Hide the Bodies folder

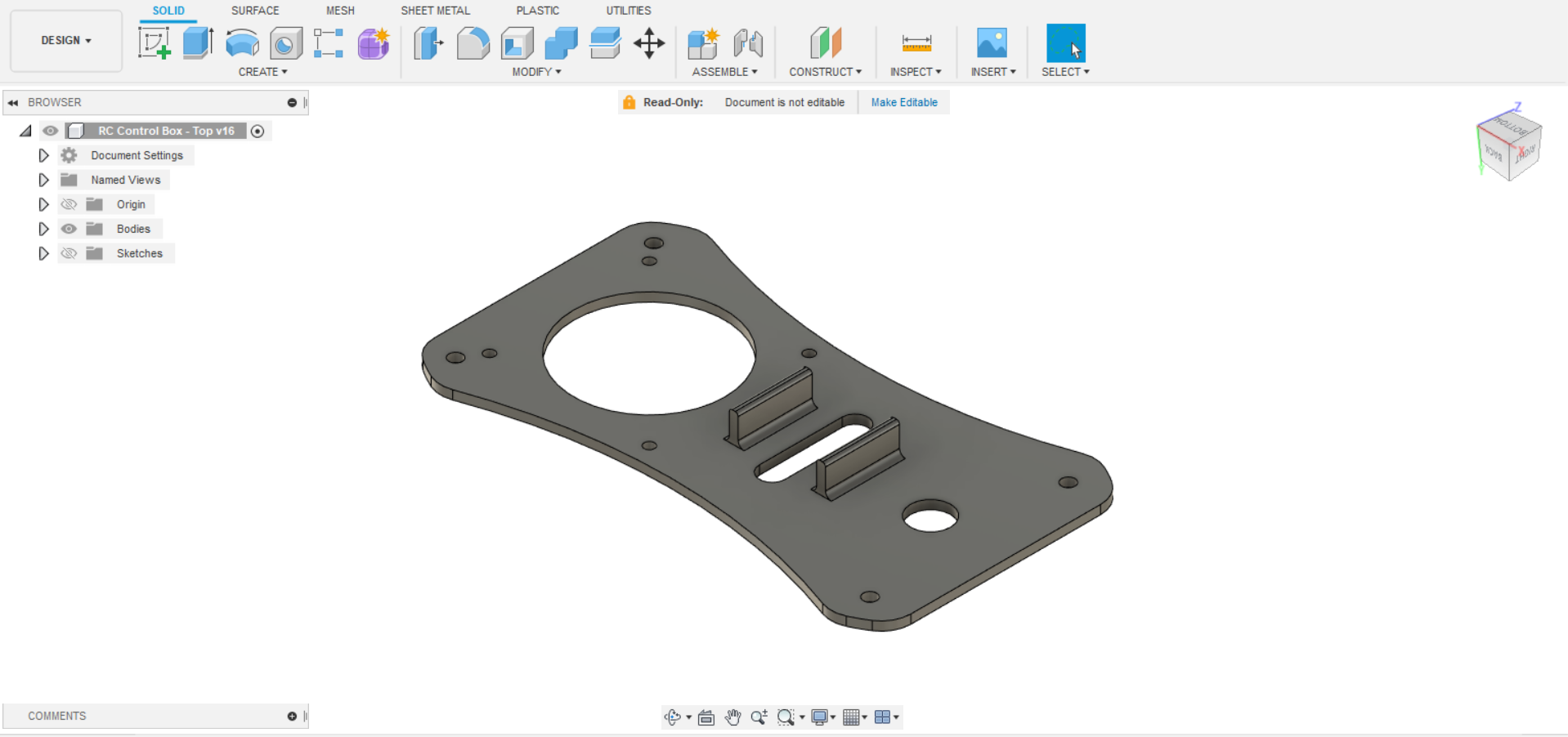click(x=69, y=229)
